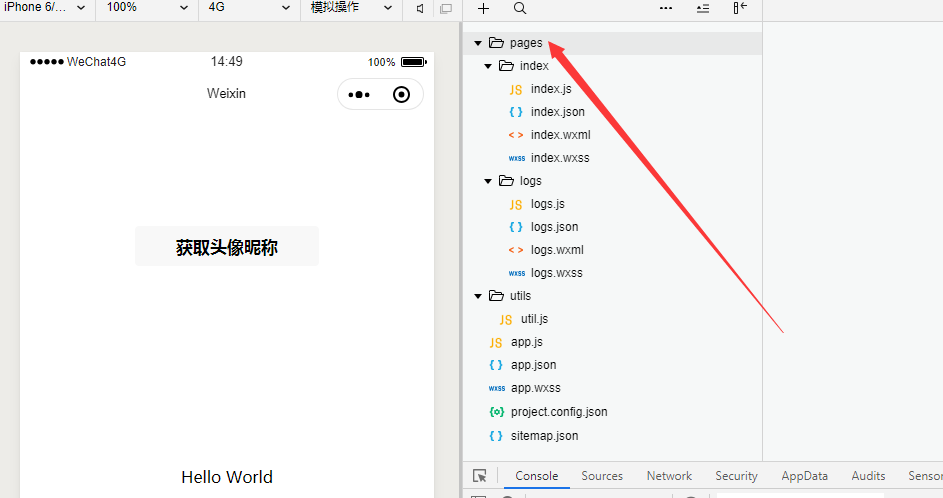Switch to the Console tab

coord(536,476)
